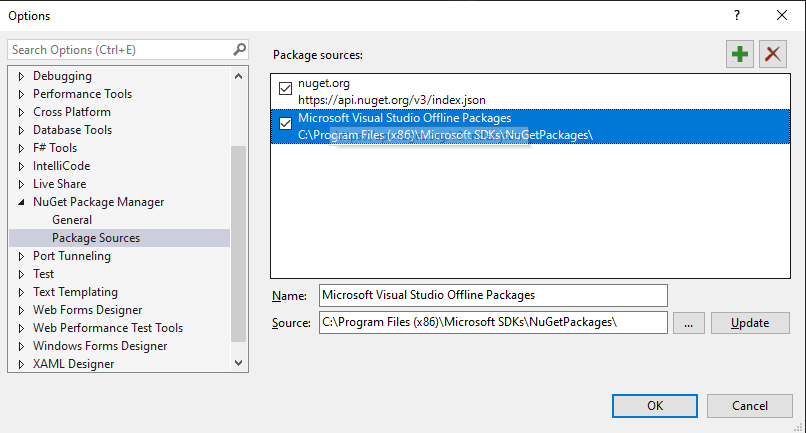Select the Live Share category

(x=60, y=184)
